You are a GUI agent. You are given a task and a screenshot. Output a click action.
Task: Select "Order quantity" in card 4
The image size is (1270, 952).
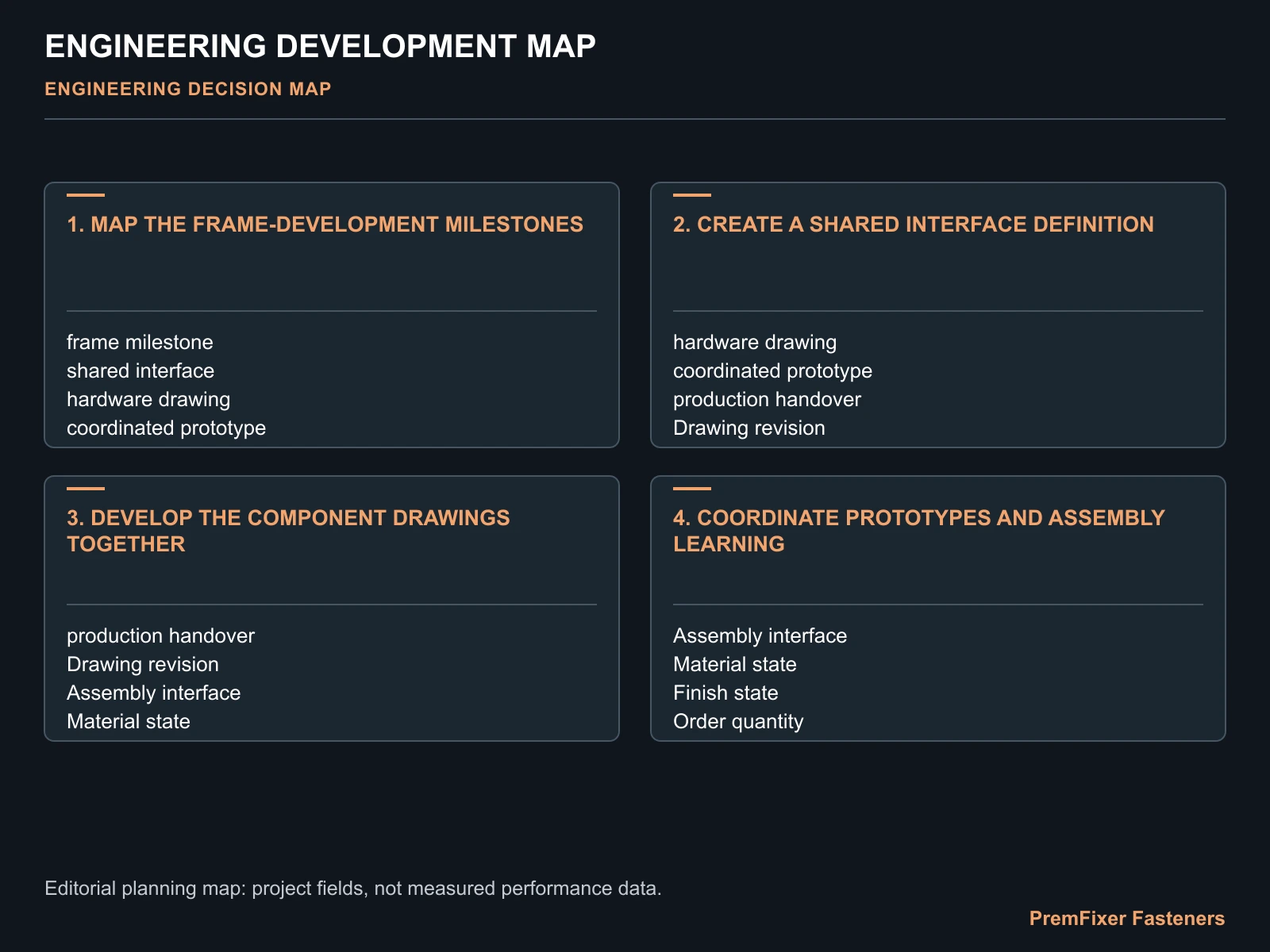[738, 721]
